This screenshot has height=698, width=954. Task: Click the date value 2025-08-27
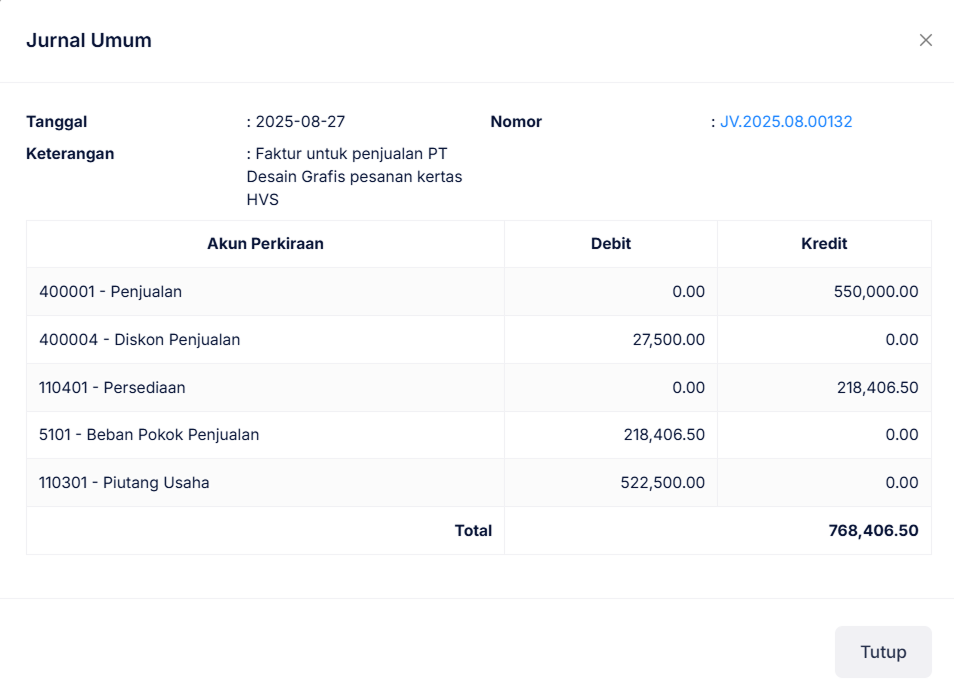(x=300, y=122)
